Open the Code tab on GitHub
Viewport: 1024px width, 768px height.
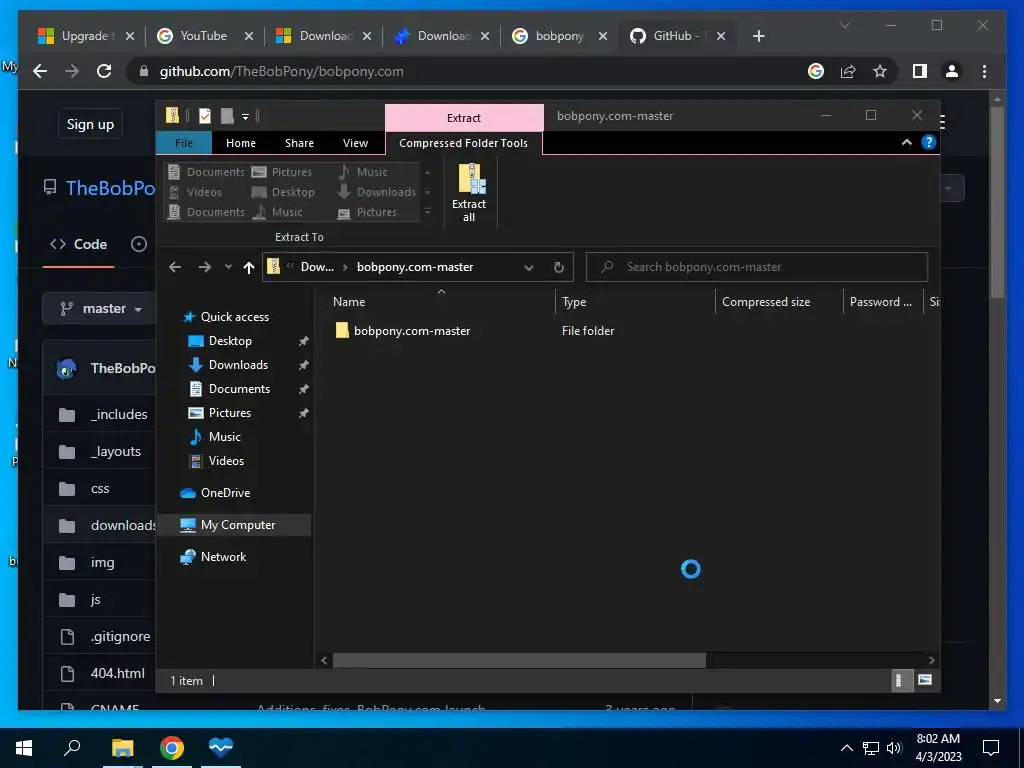click(x=78, y=244)
